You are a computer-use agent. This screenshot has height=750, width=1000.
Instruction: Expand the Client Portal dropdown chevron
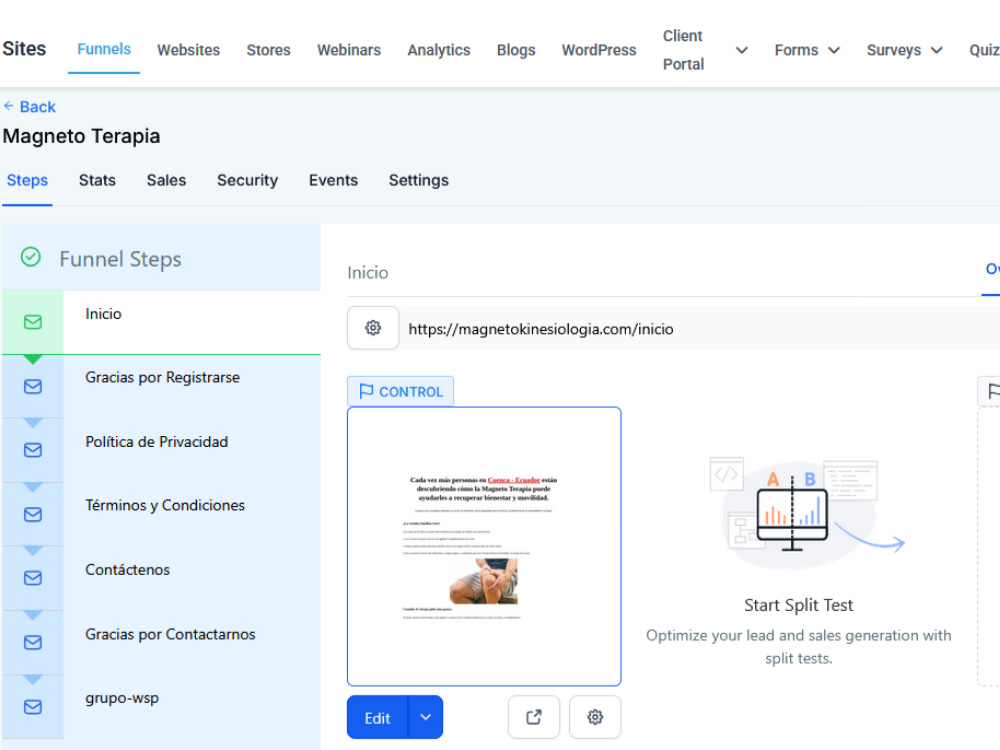pyautogui.click(x=741, y=50)
